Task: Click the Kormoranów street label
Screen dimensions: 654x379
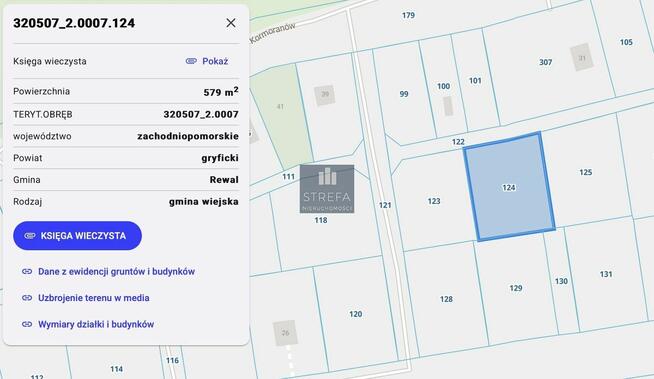Action: (272, 33)
